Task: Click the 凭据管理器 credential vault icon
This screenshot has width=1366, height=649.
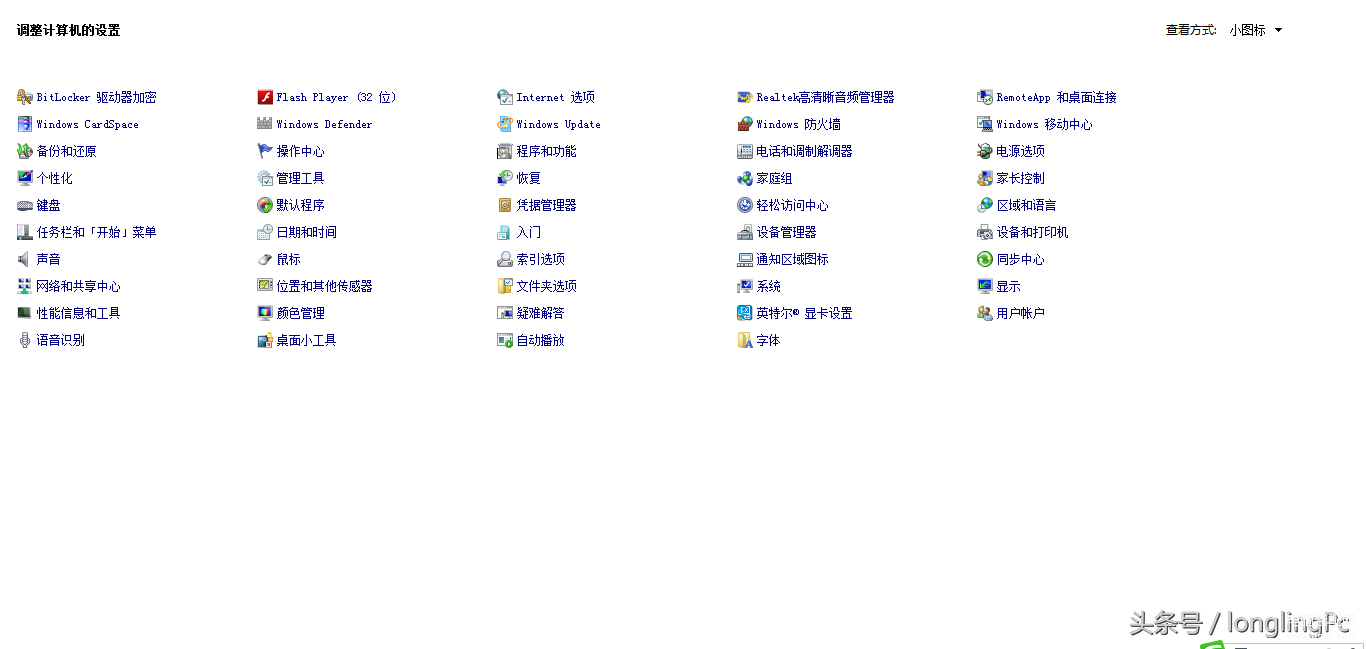Action: (x=505, y=205)
